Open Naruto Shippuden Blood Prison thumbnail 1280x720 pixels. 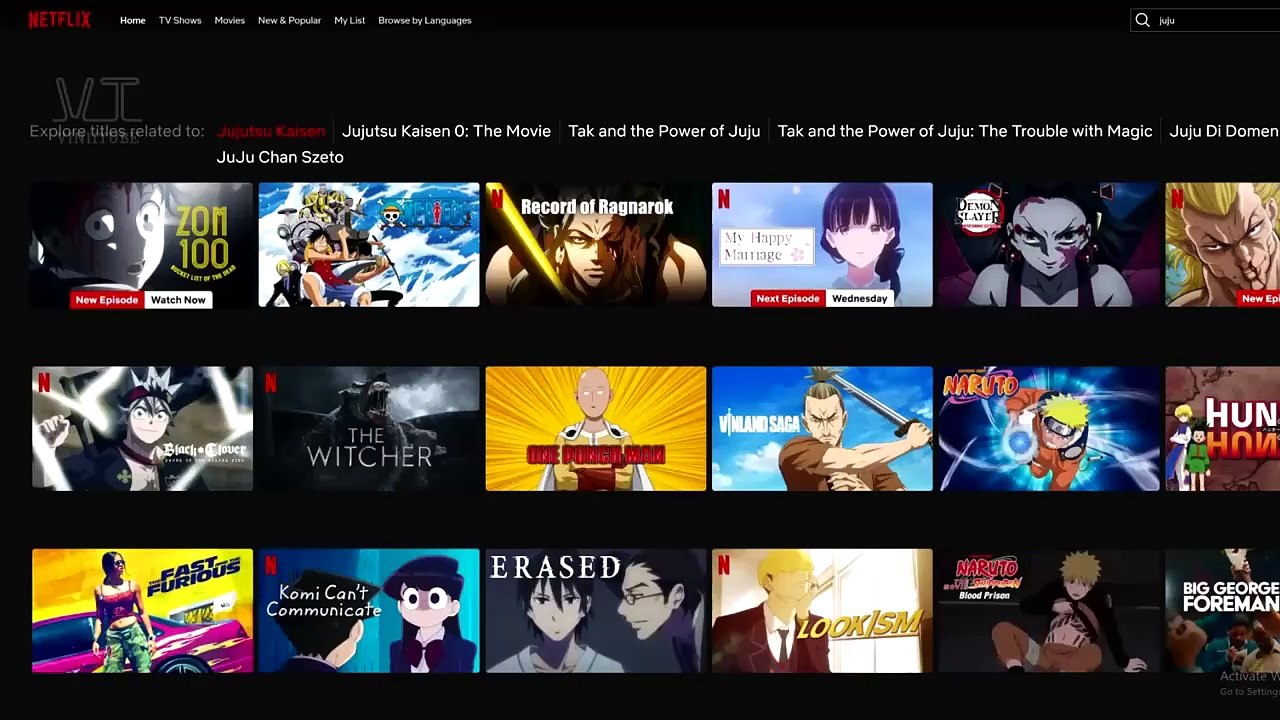click(1049, 611)
